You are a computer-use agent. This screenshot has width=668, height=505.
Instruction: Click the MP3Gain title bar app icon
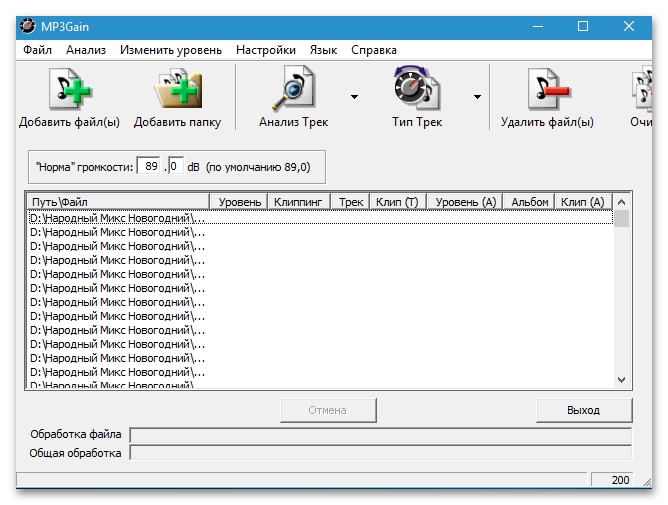28,26
